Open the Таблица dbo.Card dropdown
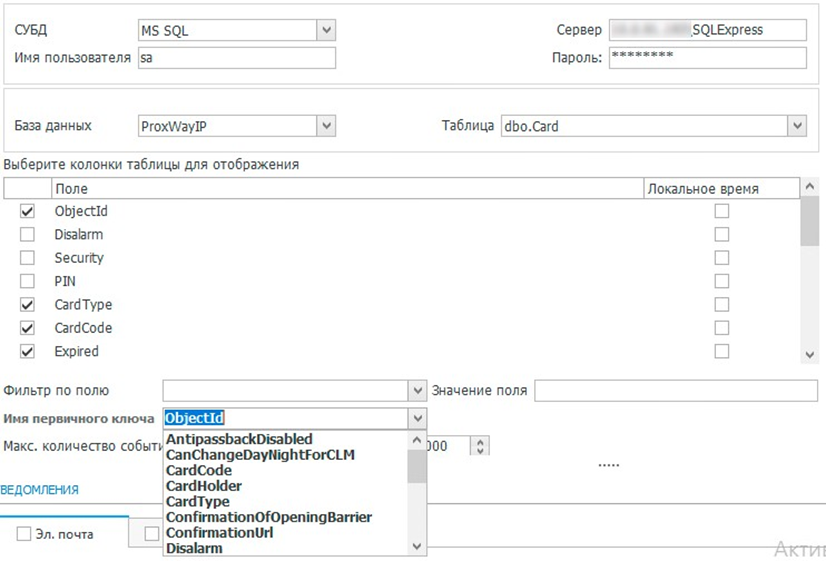This screenshot has height=561, width=826. [x=796, y=125]
